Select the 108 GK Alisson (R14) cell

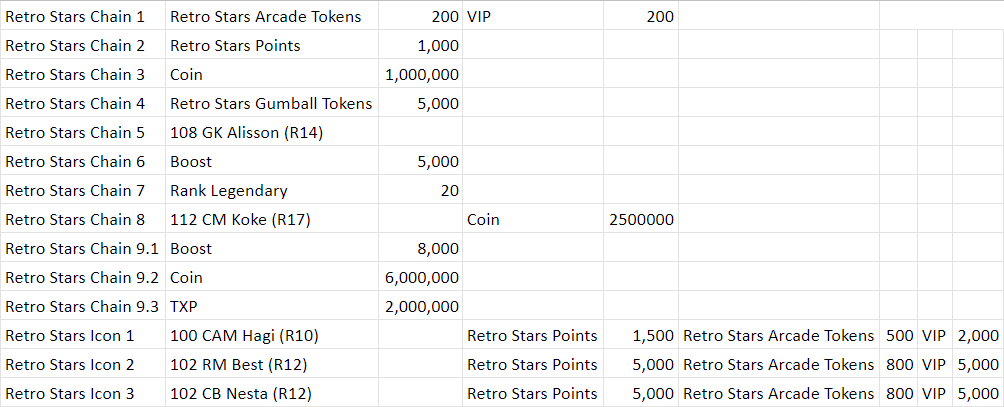point(271,132)
